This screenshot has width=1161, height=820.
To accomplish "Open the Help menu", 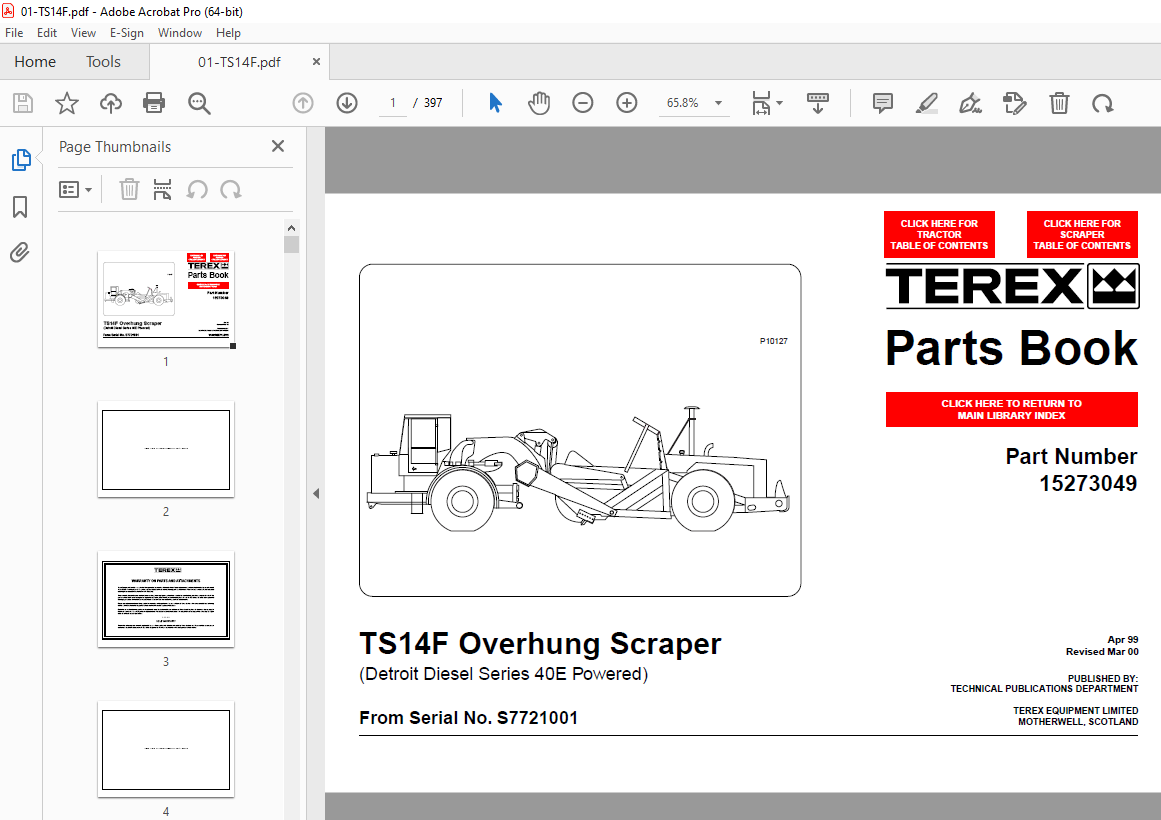I will tap(228, 33).
